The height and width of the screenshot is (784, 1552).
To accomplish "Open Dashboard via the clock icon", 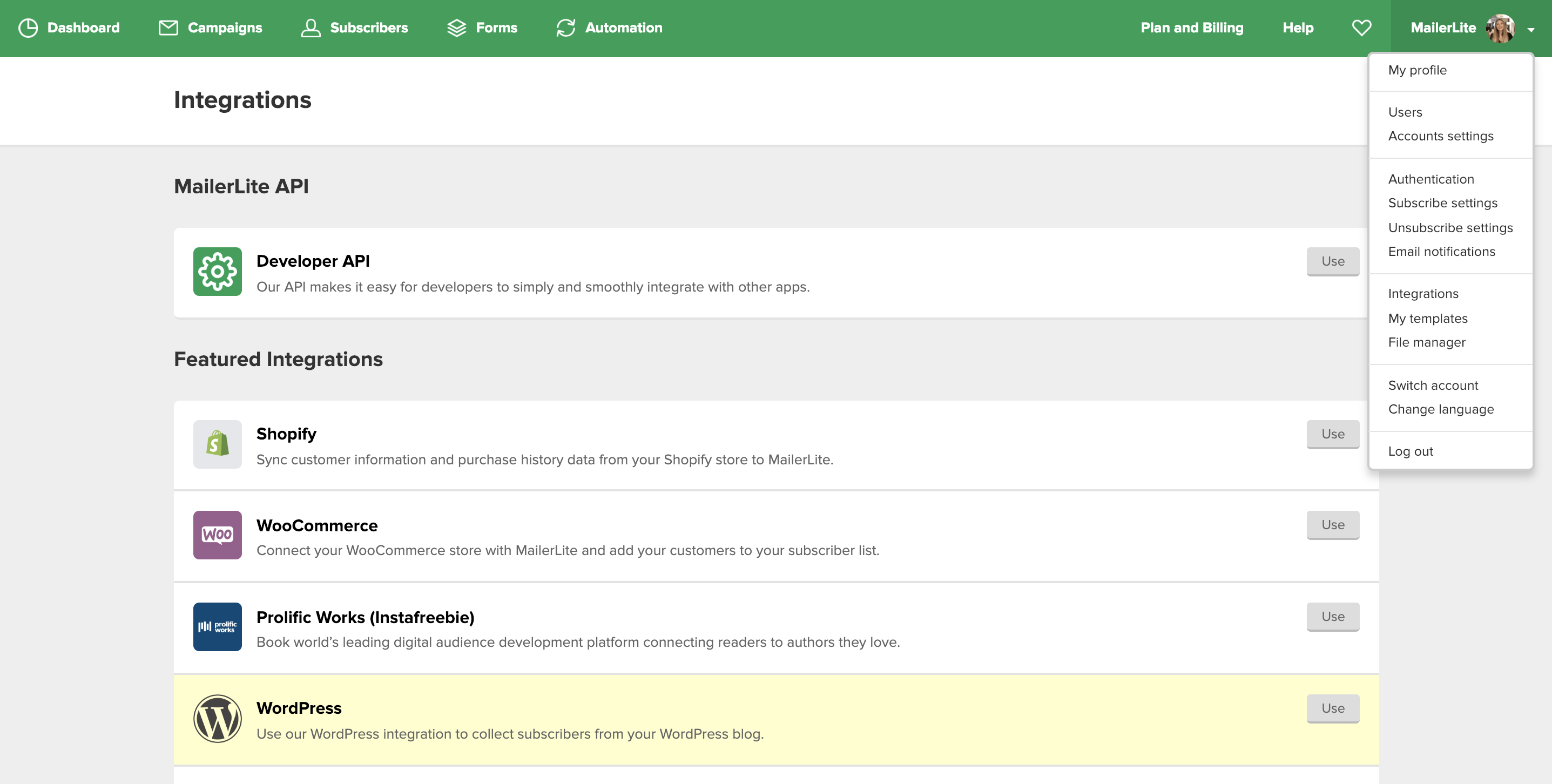I will (28, 28).
